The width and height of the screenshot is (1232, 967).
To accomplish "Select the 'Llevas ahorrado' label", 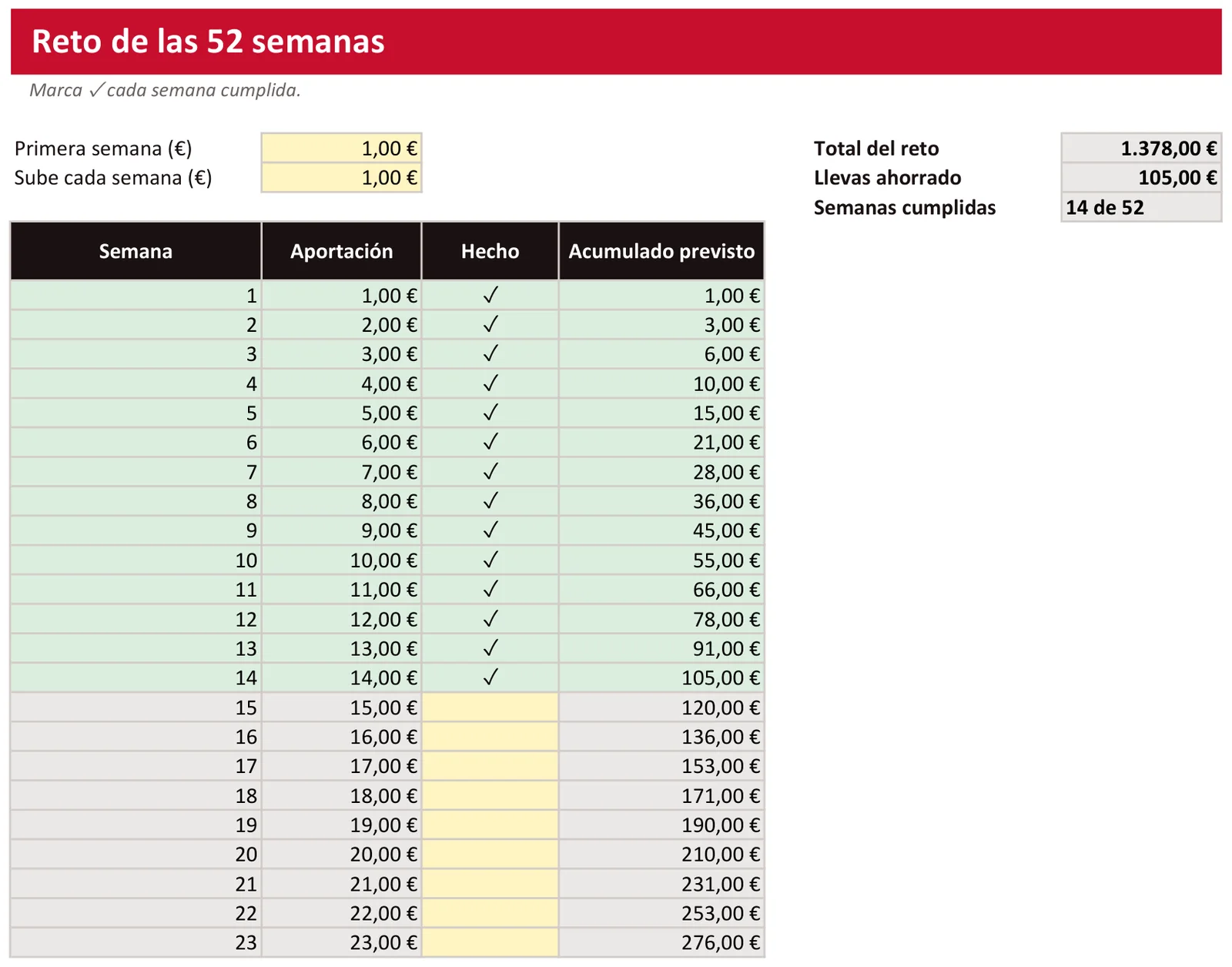I will [887, 178].
